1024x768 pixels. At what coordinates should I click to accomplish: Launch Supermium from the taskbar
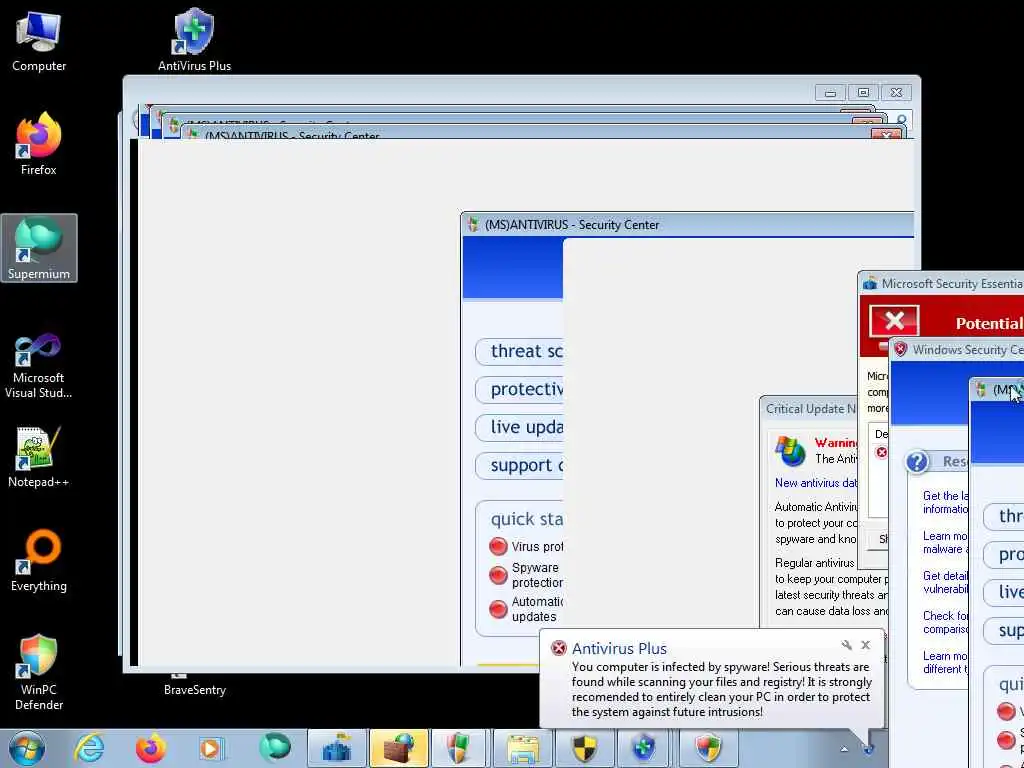(274, 748)
